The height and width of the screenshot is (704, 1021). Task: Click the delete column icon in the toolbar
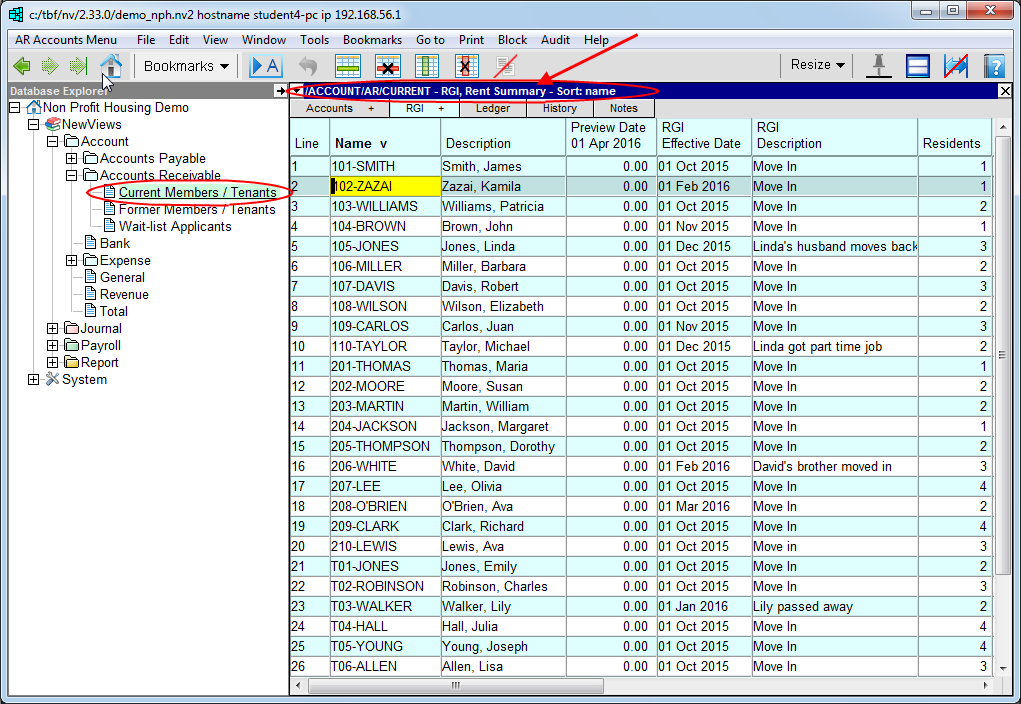[466, 66]
